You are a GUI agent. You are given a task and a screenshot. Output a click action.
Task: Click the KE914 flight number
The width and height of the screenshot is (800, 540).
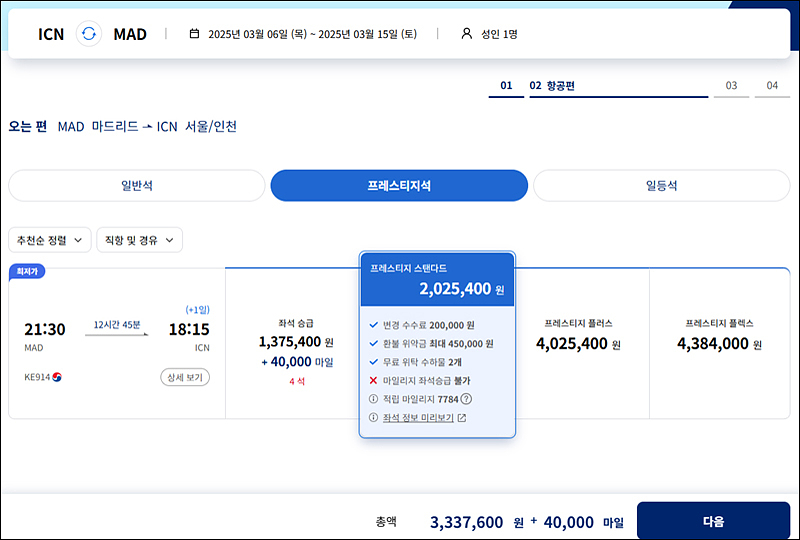pos(37,377)
